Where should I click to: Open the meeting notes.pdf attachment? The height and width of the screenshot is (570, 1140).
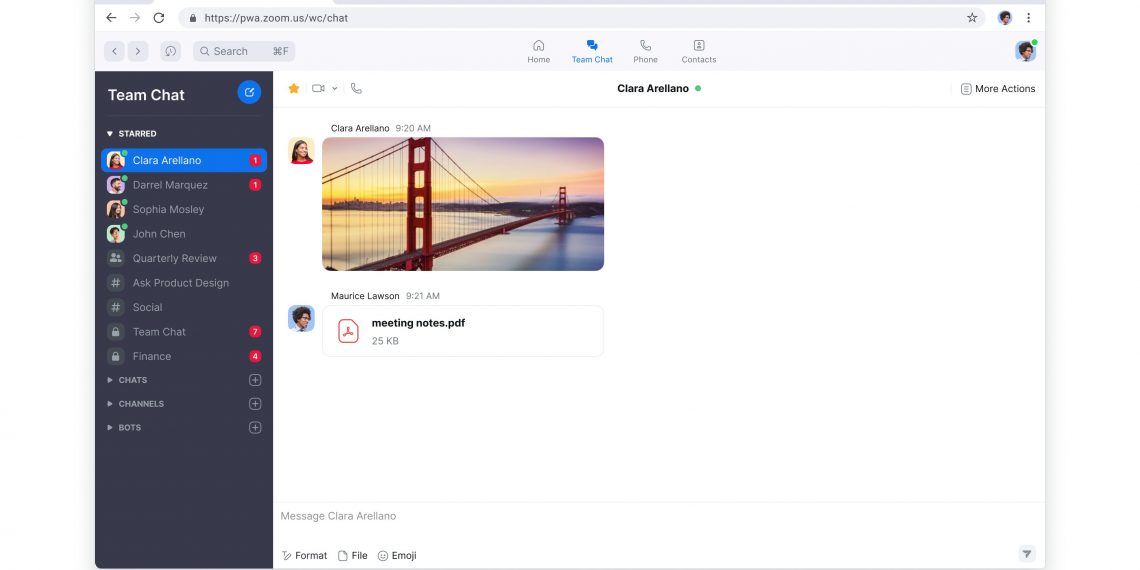click(463, 332)
